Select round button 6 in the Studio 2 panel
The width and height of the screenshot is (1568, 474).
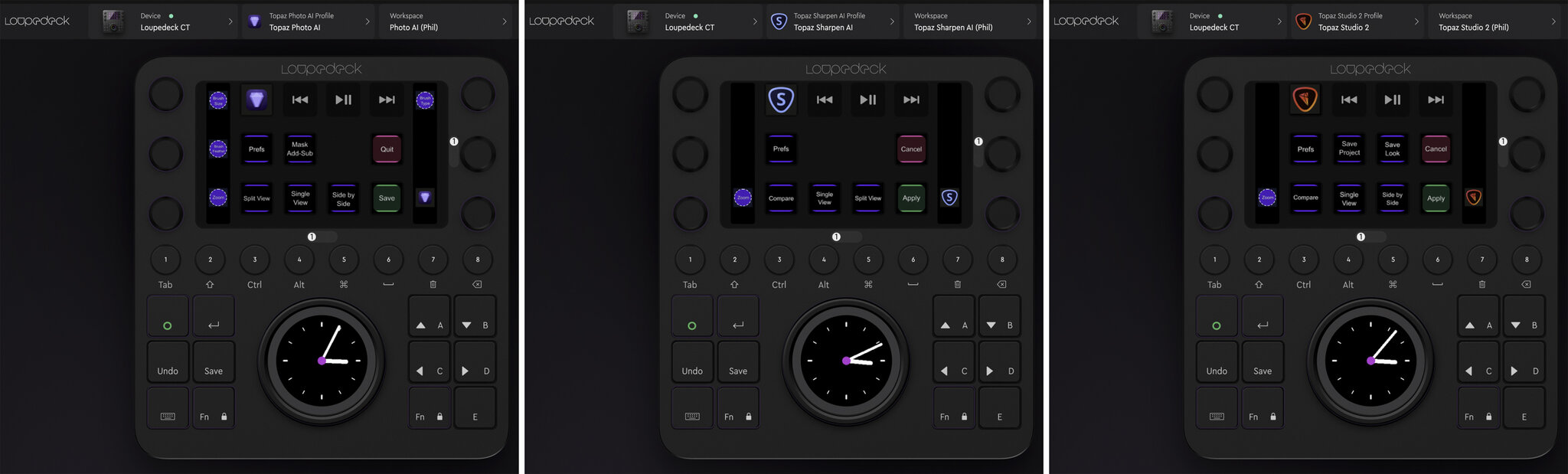tap(1437, 260)
